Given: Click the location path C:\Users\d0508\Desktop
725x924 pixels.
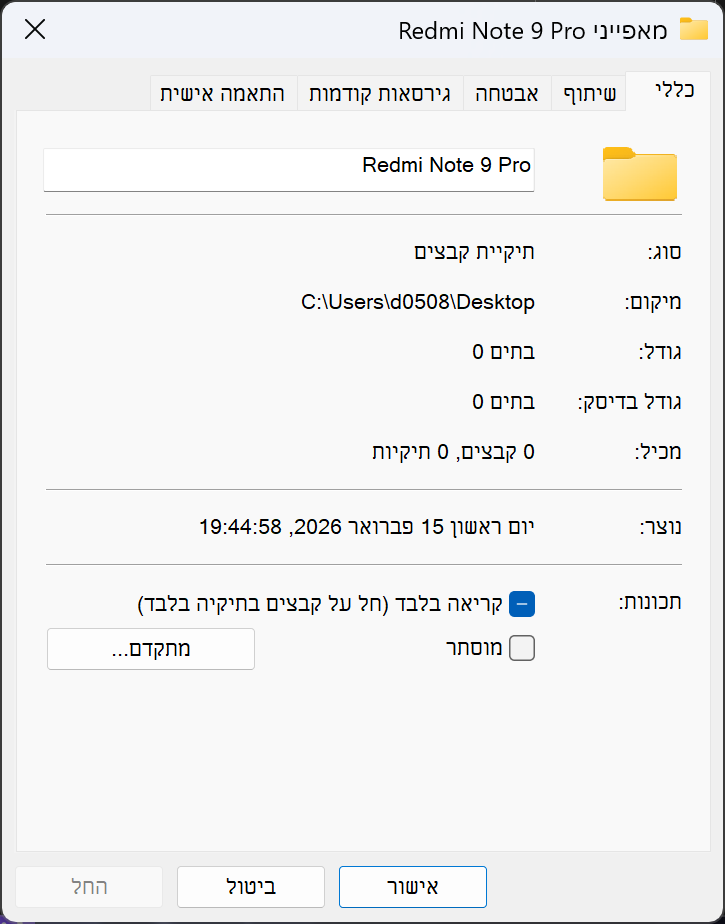Looking at the screenshot, I should tap(418, 302).
